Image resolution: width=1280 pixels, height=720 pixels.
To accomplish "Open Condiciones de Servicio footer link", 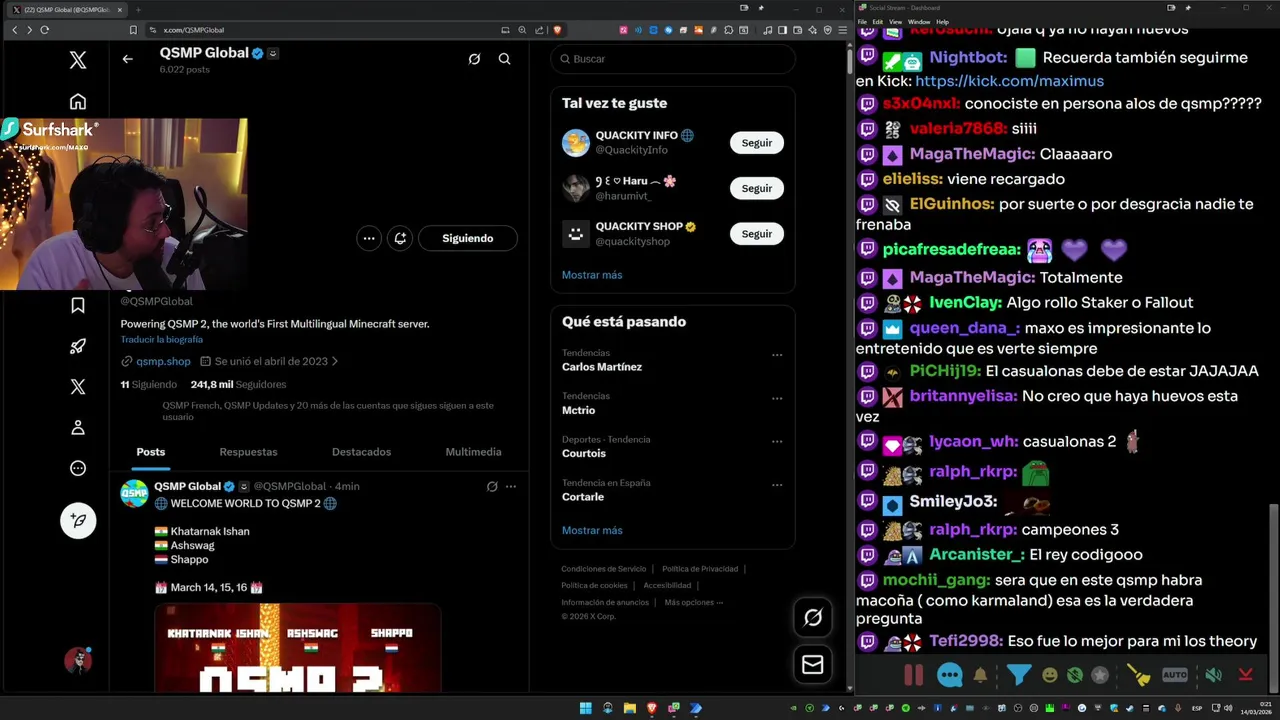I will point(603,569).
